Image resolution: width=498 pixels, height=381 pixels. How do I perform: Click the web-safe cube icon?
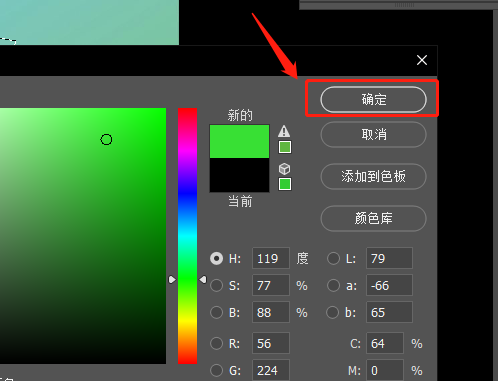point(284,169)
